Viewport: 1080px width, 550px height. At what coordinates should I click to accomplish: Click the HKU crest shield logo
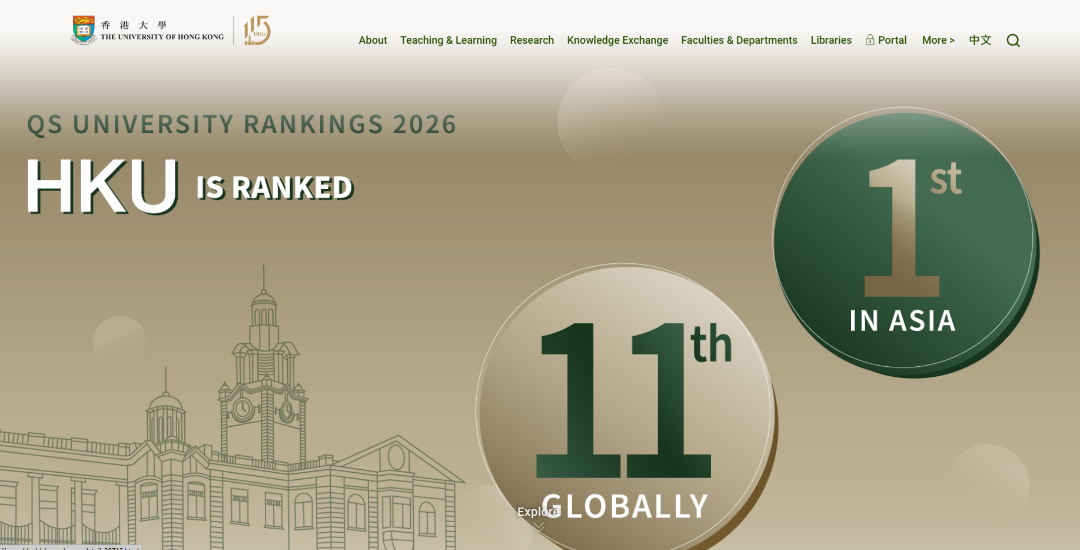[84, 30]
